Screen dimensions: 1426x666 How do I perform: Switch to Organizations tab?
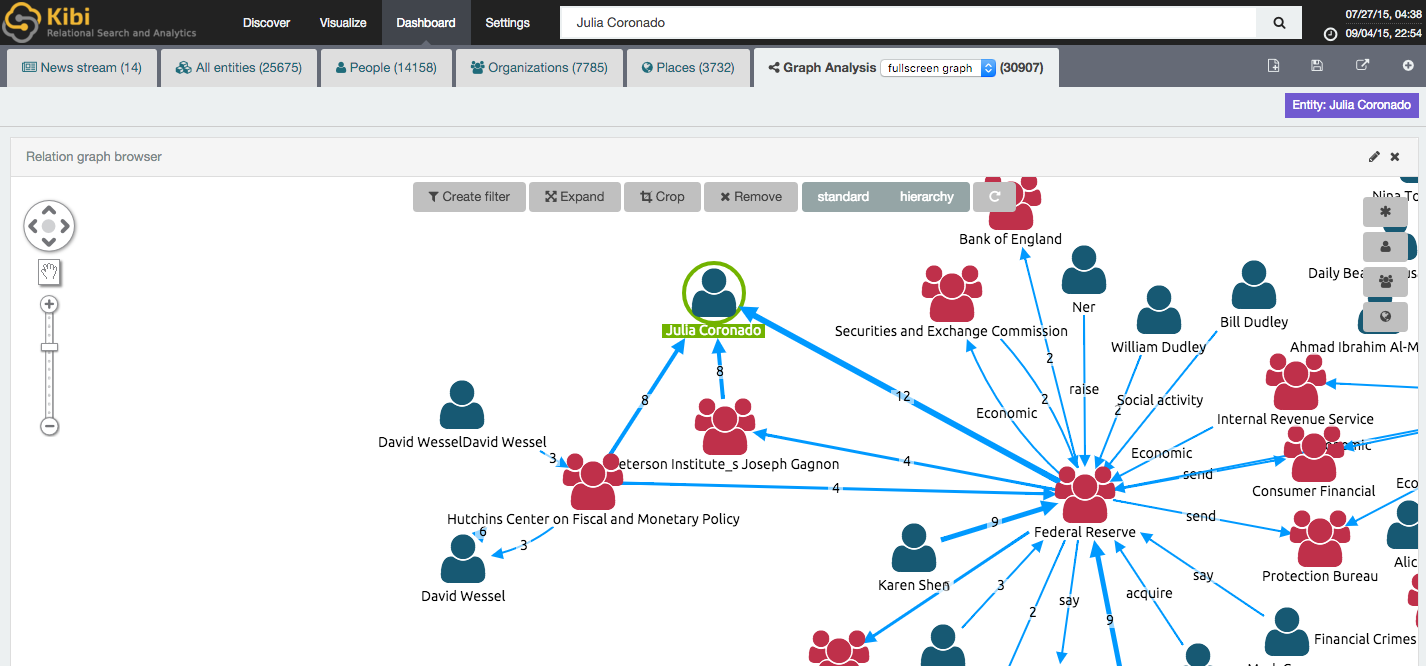(x=539, y=68)
